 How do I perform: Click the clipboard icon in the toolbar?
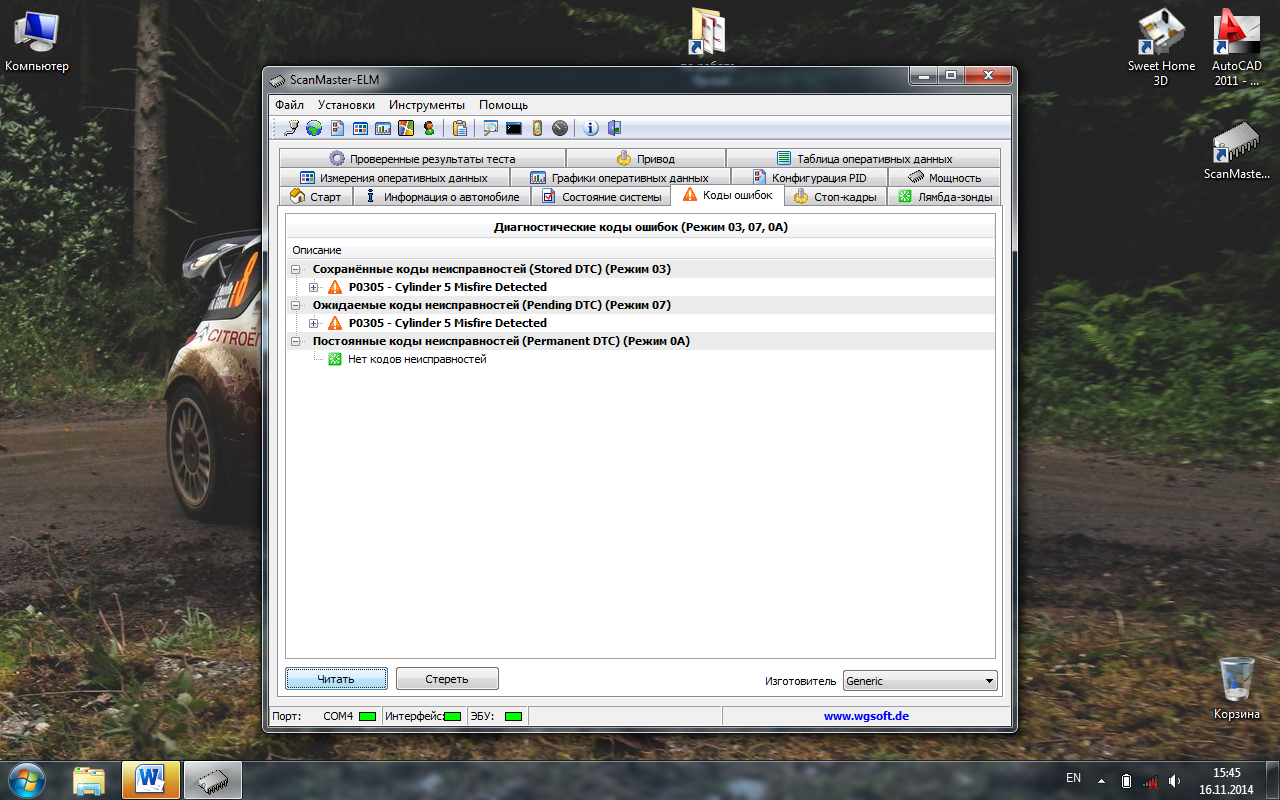coord(460,128)
